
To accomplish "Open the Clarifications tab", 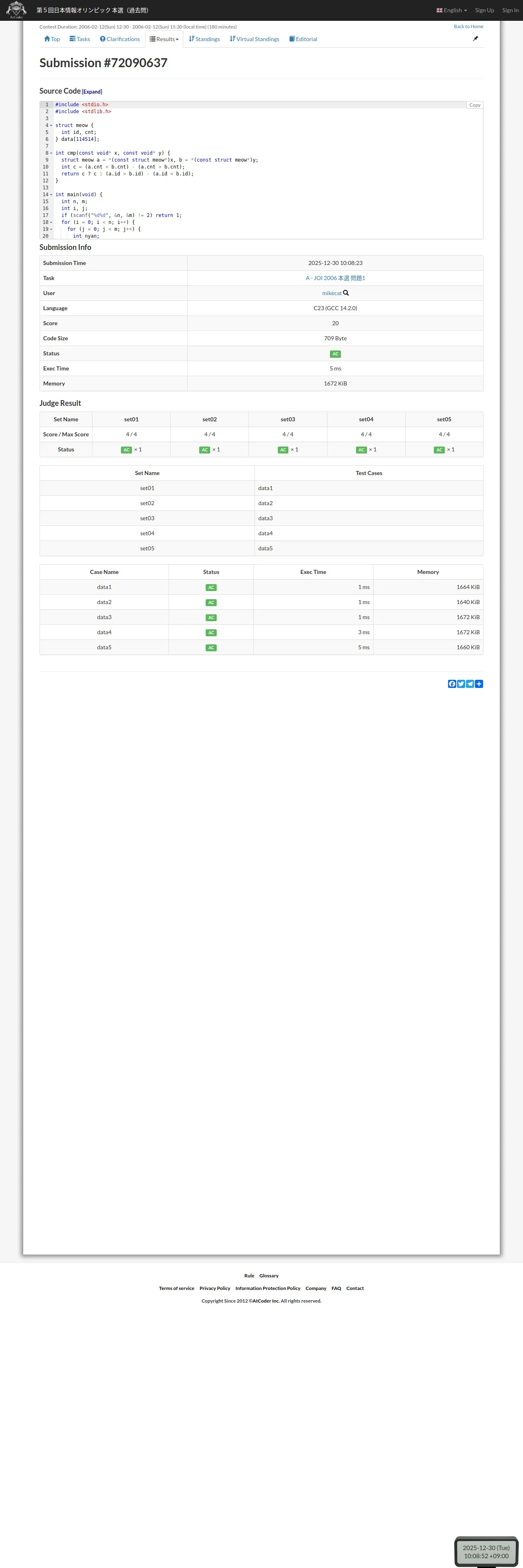I will [120, 39].
